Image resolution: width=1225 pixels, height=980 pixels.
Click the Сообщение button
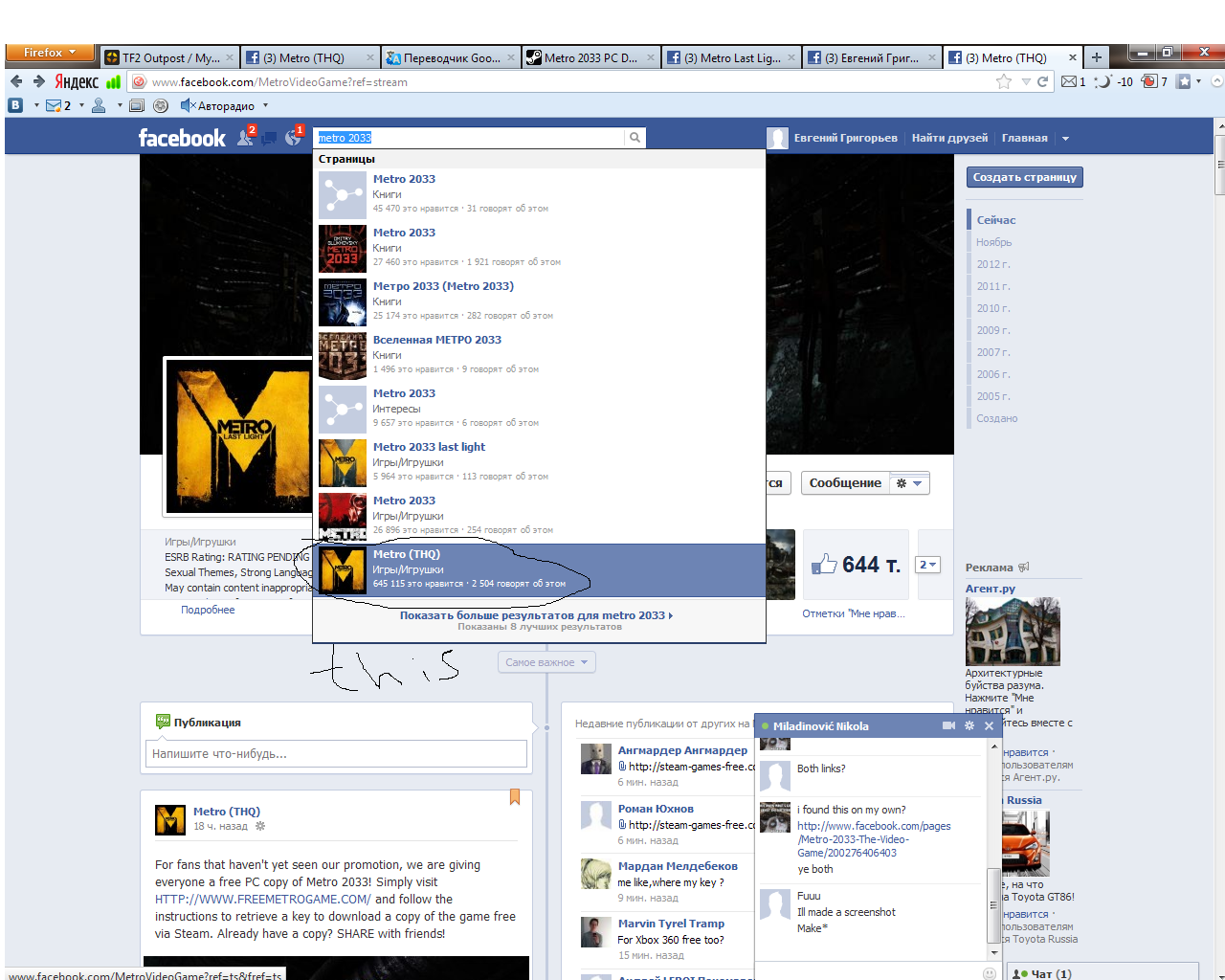coord(845,483)
